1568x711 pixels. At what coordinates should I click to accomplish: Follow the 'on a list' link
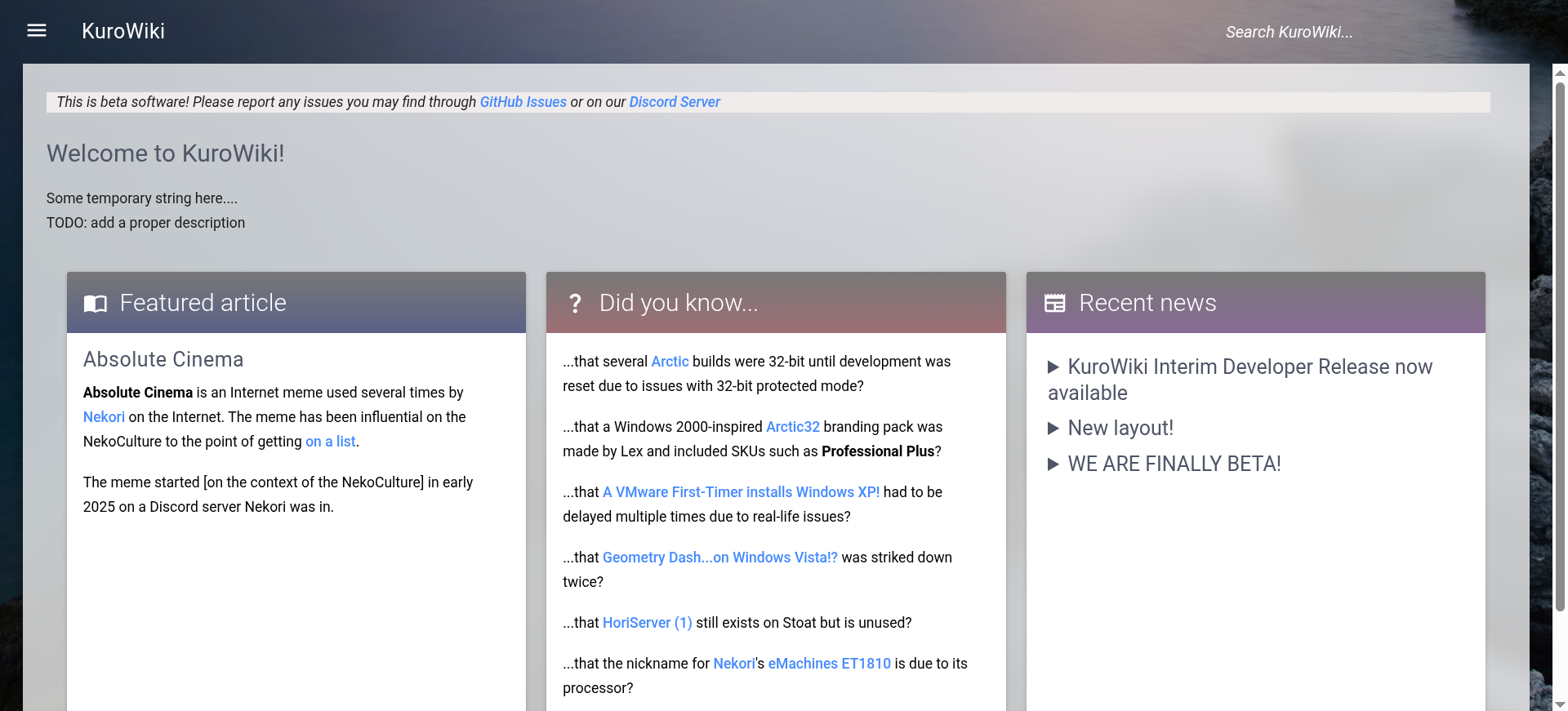(x=330, y=442)
